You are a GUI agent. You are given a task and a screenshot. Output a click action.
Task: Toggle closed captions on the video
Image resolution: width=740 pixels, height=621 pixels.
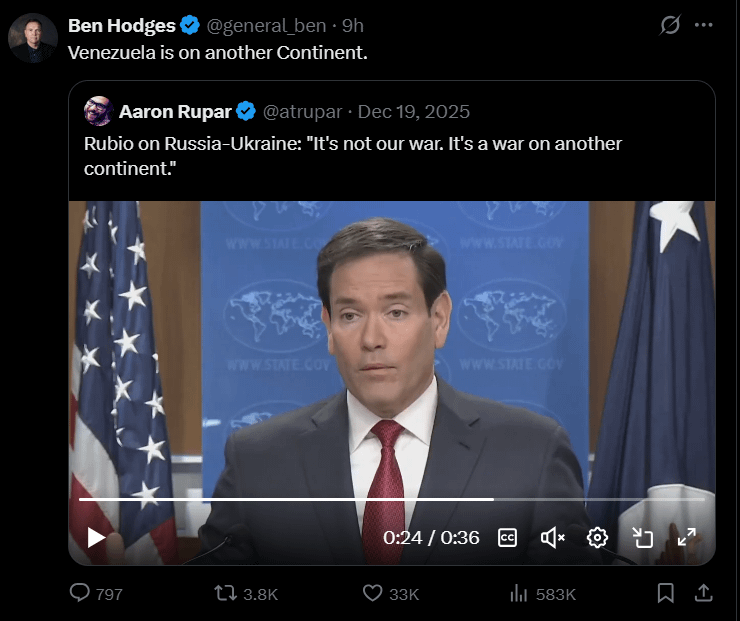point(507,537)
